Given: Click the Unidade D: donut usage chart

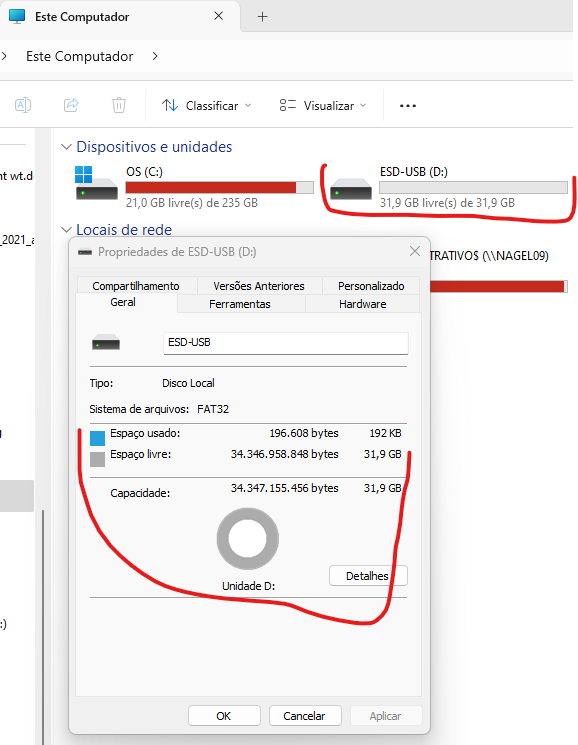Looking at the screenshot, I should [247, 538].
